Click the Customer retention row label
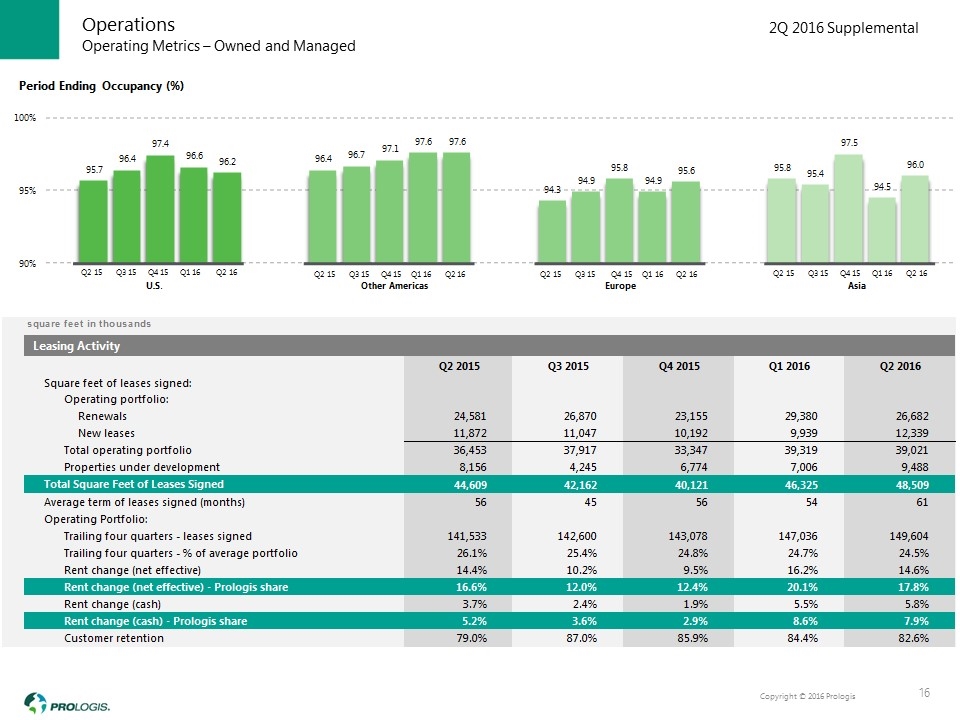 coord(115,639)
